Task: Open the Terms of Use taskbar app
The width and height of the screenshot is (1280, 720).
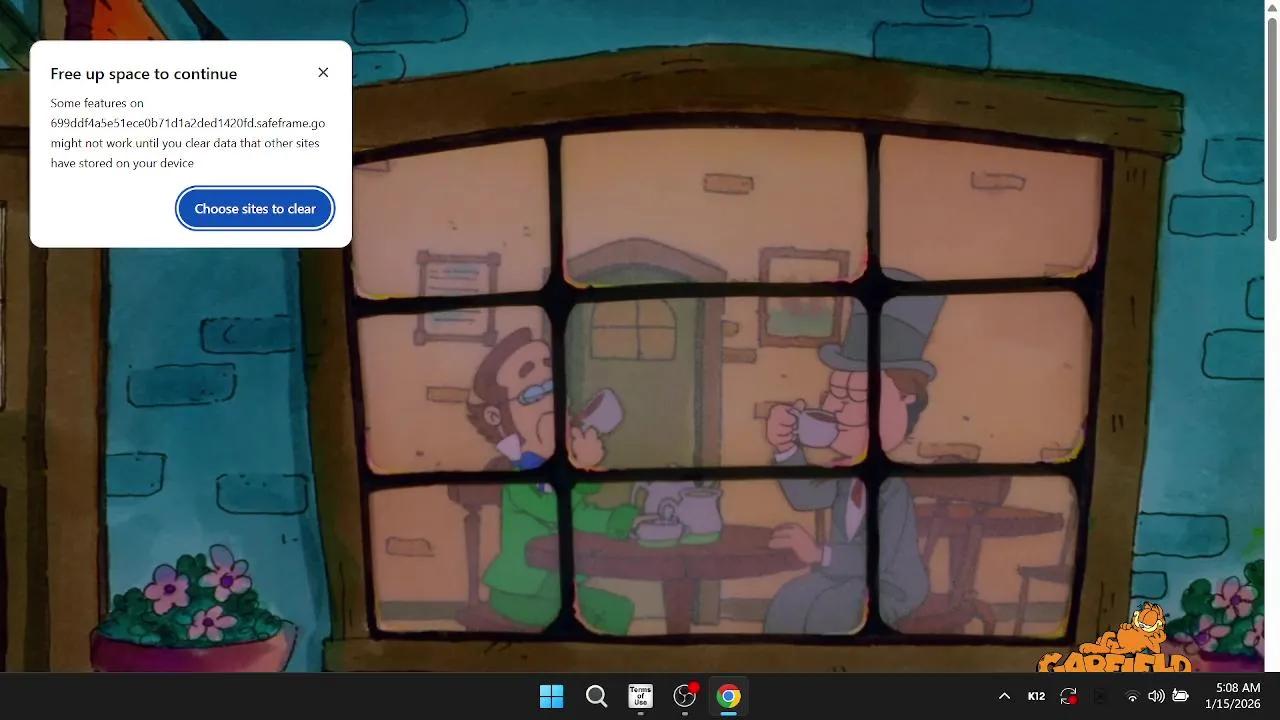Action: point(640,696)
